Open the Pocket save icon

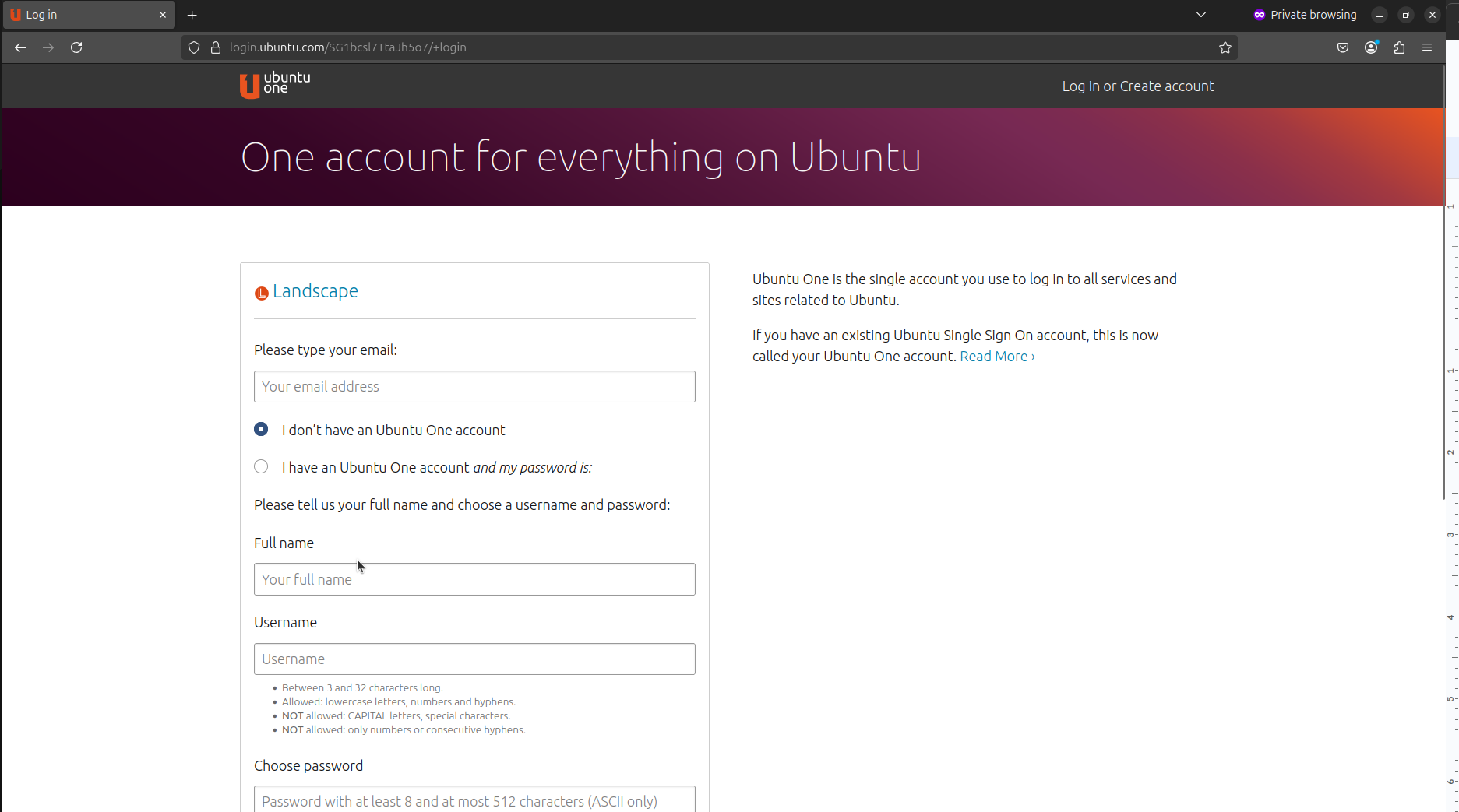coord(1343,47)
